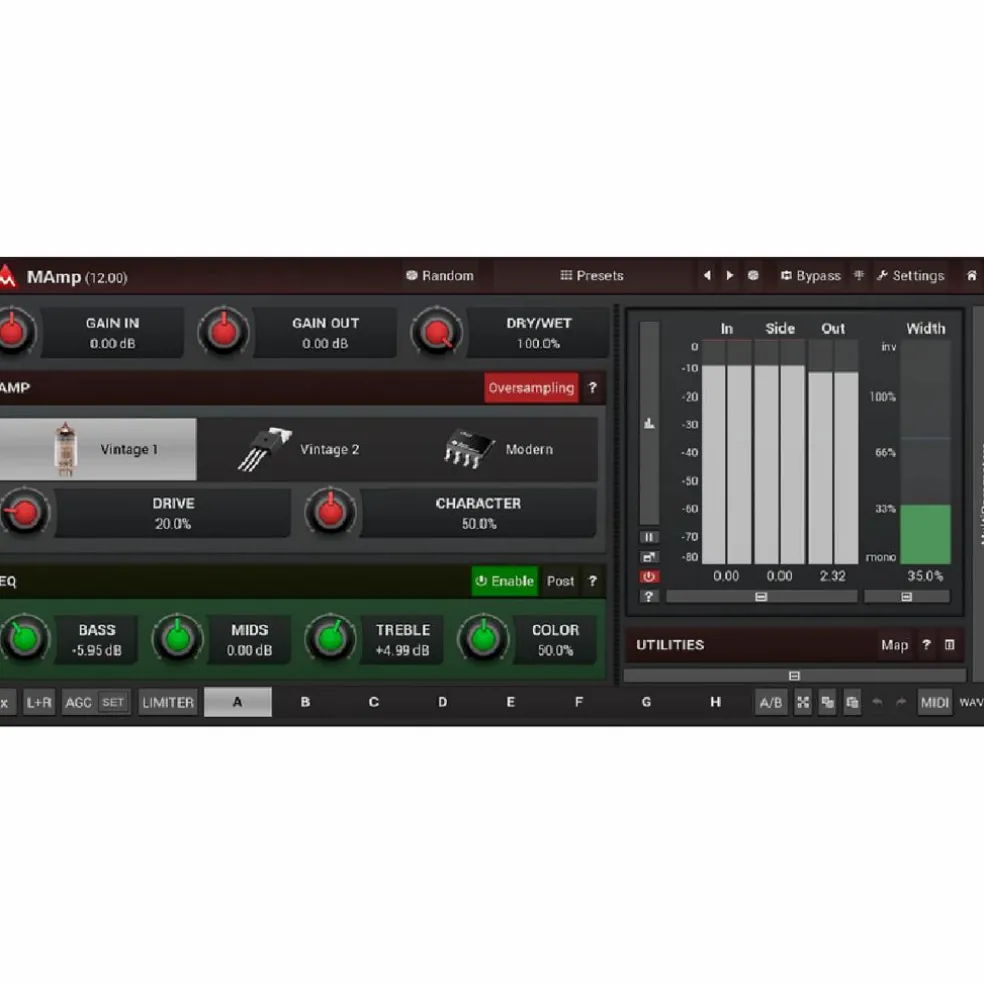The image size is (984, 984).
Task: Toggle Oversampling in the Amp section
Action: [531, 388]
